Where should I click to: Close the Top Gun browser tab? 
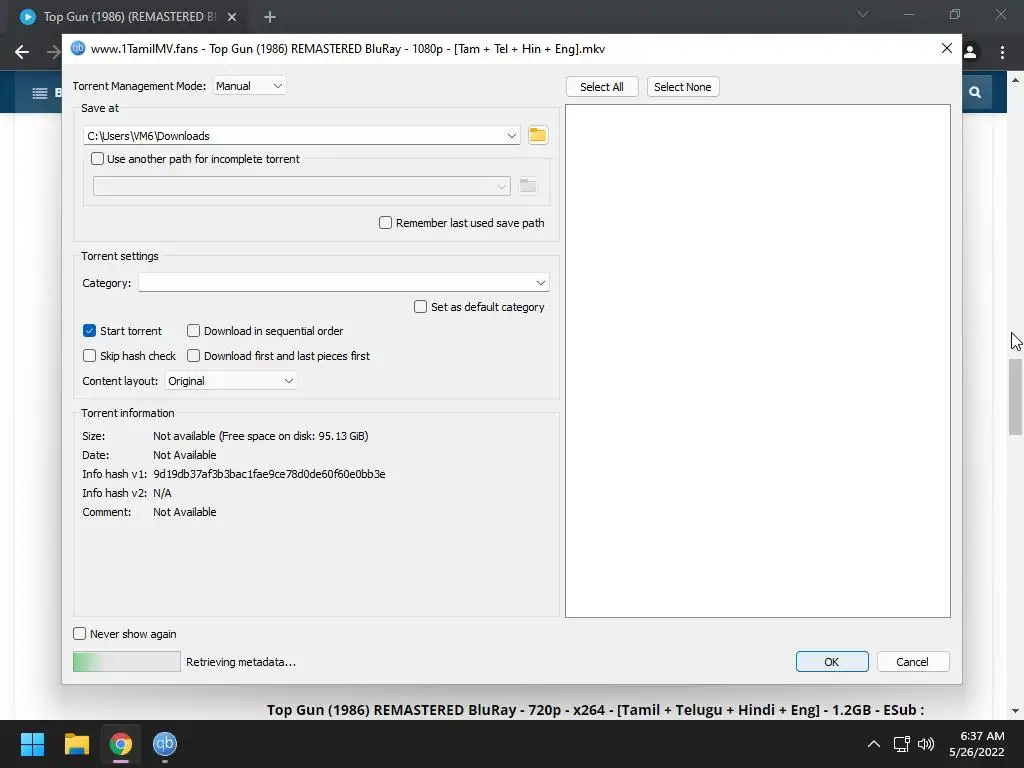coord(232,17)
